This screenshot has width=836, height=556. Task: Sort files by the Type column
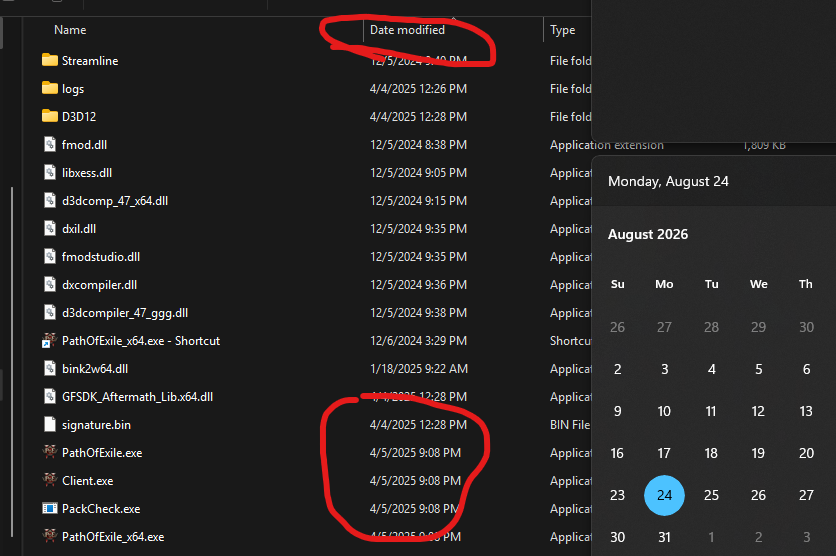[x=562, y=30]
